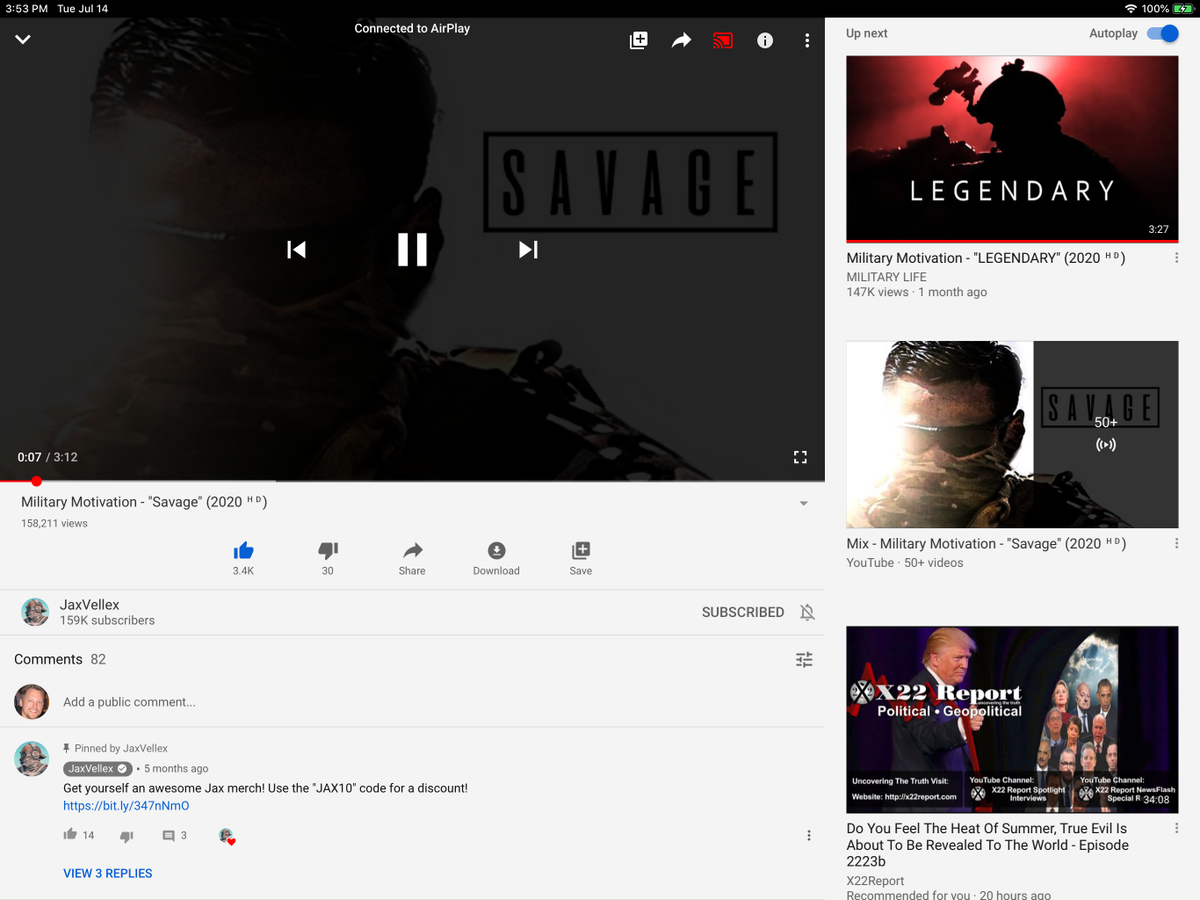The height and width of the screenshot is (900, 1200).
Task: Click the video title Military Motivation Savage
Action: coord(144,502)
